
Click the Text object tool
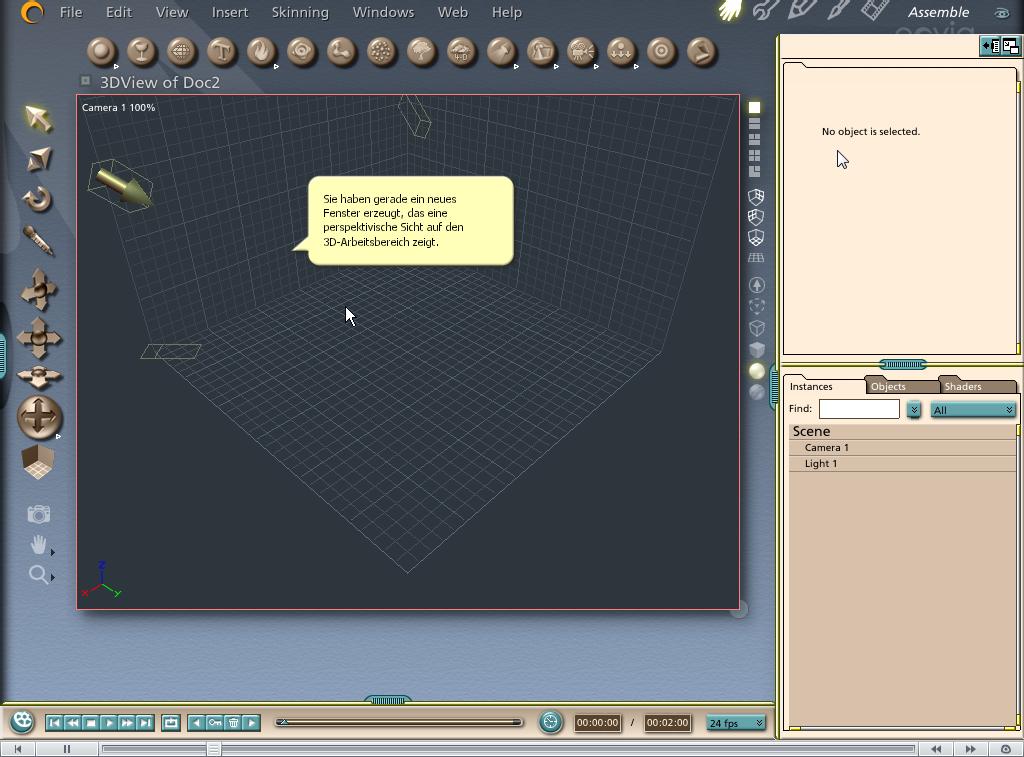pos(221,51)
